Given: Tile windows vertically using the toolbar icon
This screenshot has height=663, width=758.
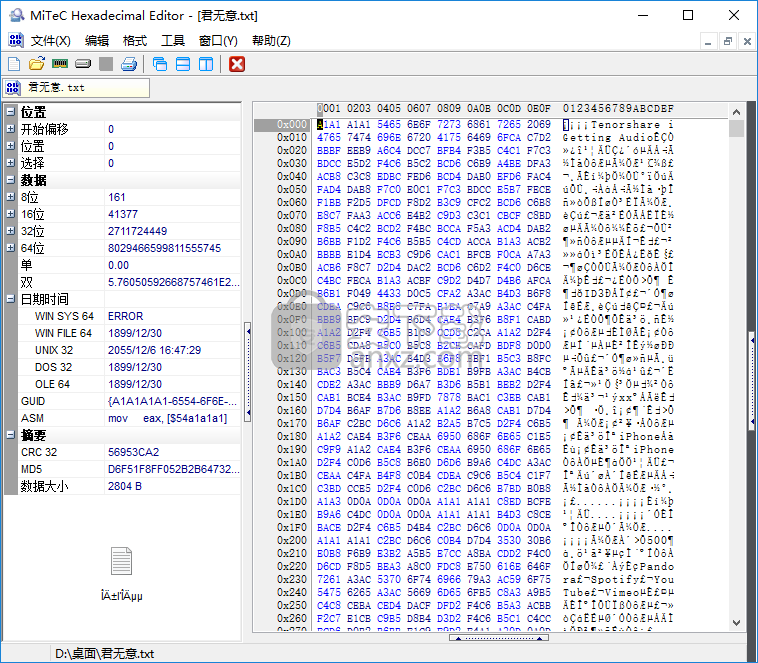Looking at the screenshot, I should [x=206, y=64].
